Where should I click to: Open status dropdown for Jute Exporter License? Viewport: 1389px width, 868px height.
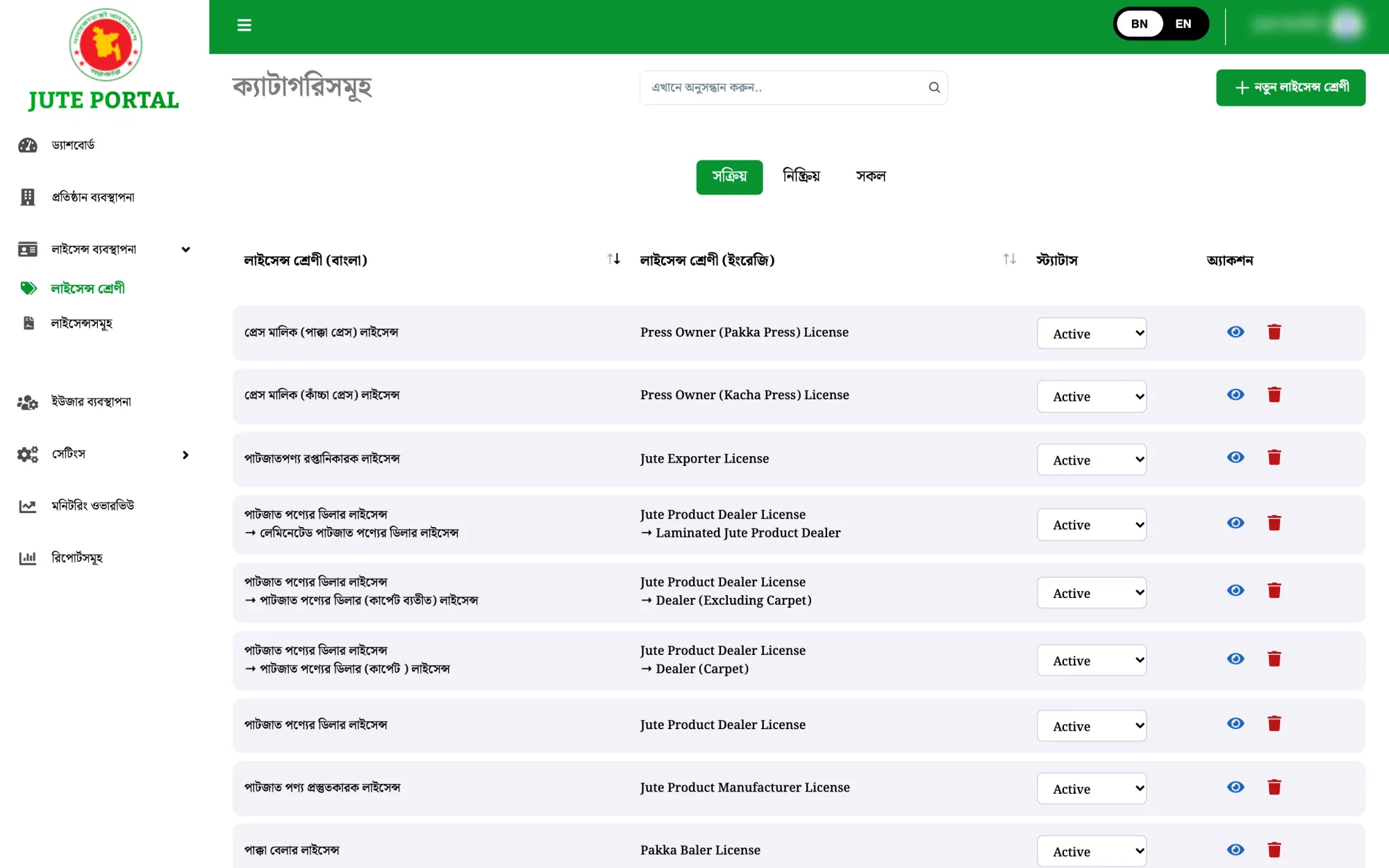pos(1091,460)
